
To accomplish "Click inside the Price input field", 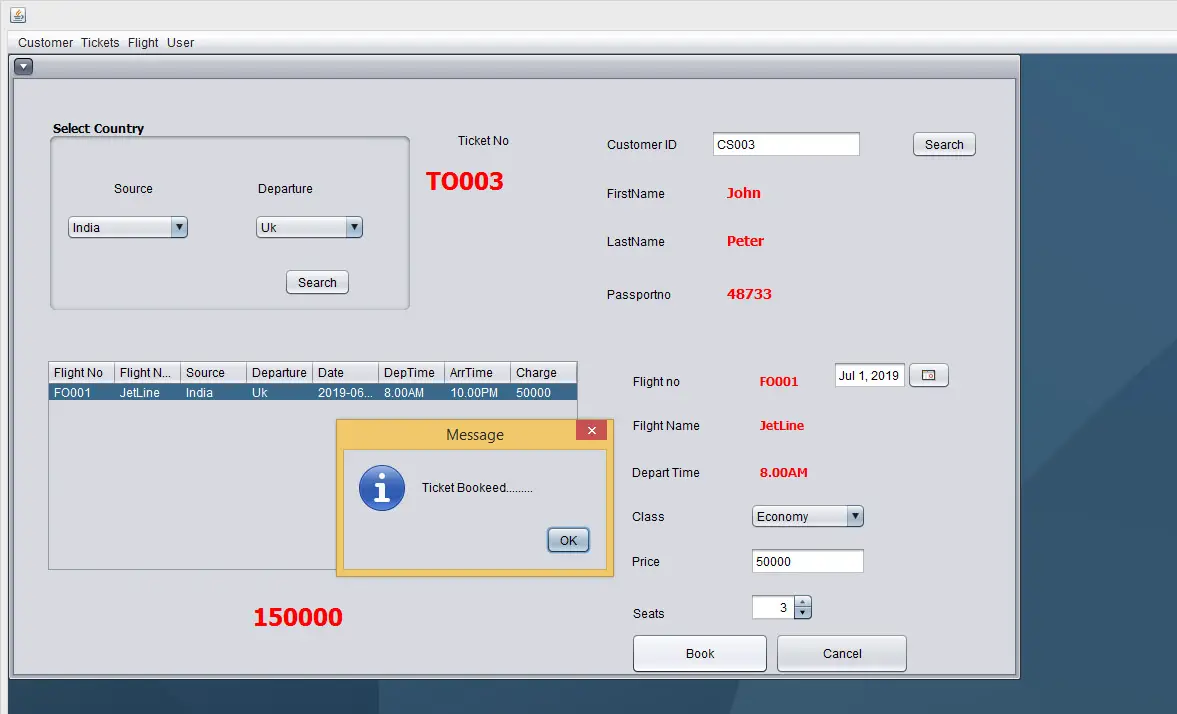I will (x=807, y=561).
